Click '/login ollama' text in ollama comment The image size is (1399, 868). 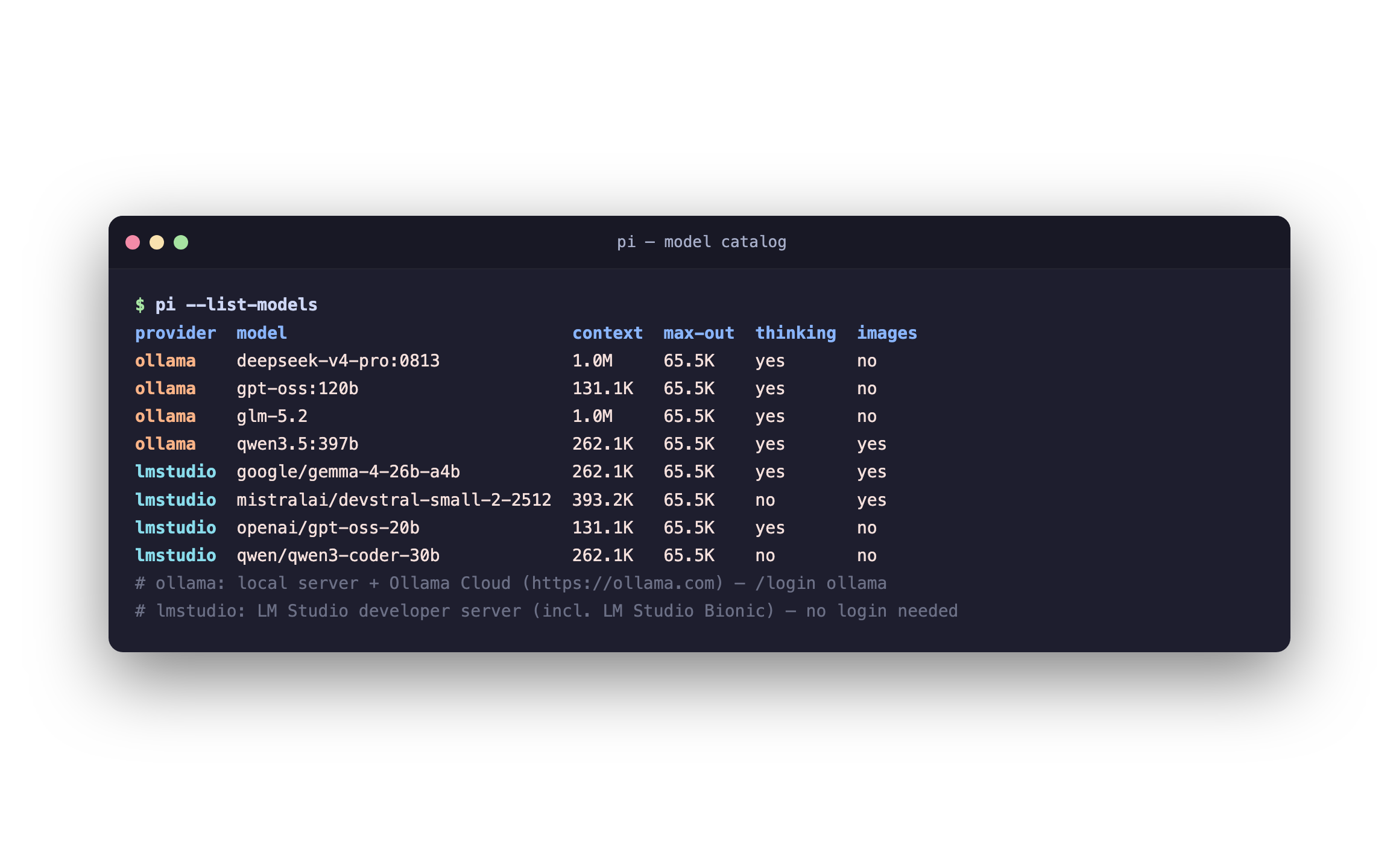[821, 583]
